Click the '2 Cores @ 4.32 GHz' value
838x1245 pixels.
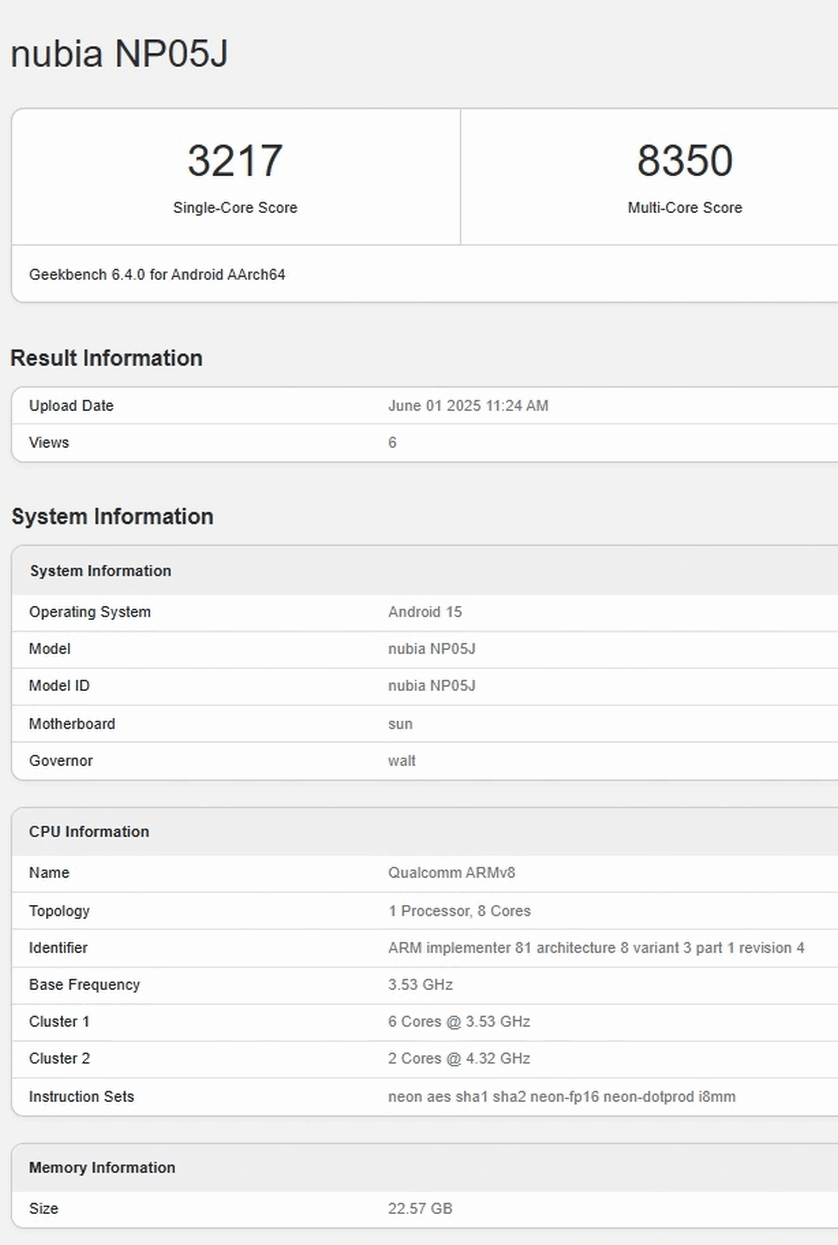(459, 1059)
